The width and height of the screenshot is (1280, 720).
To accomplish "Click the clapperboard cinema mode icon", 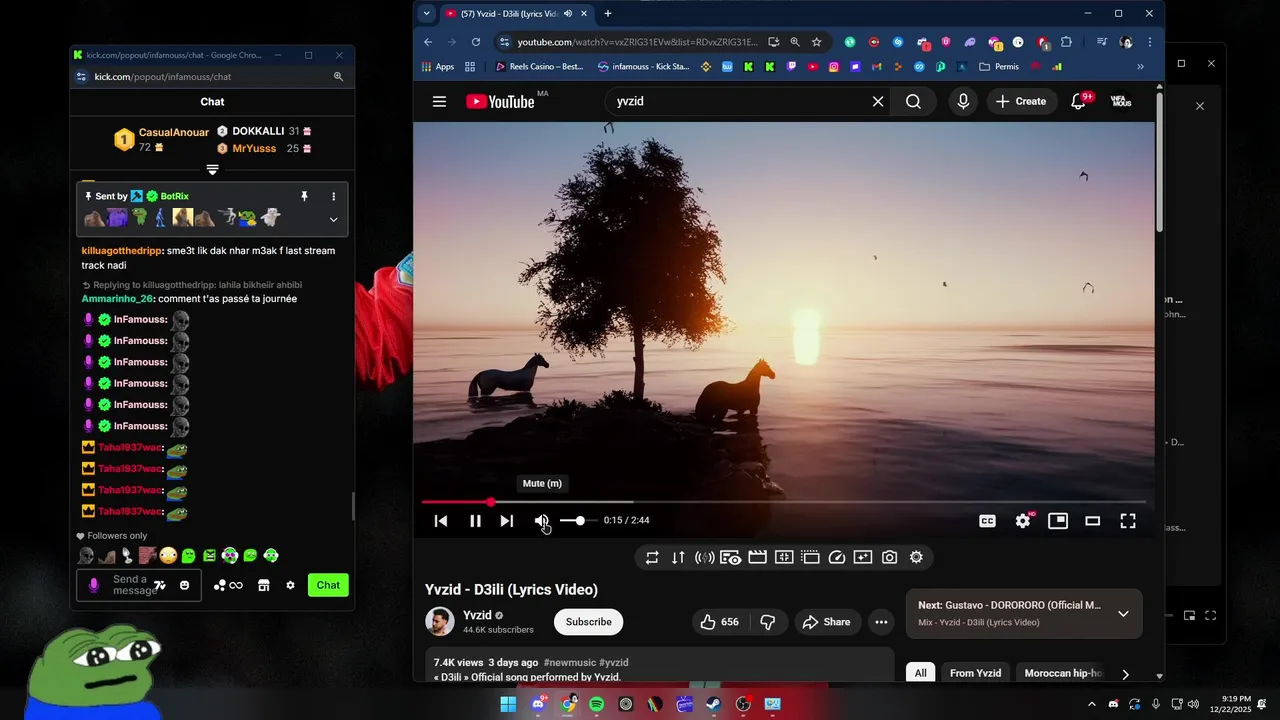I will (757, 558).
